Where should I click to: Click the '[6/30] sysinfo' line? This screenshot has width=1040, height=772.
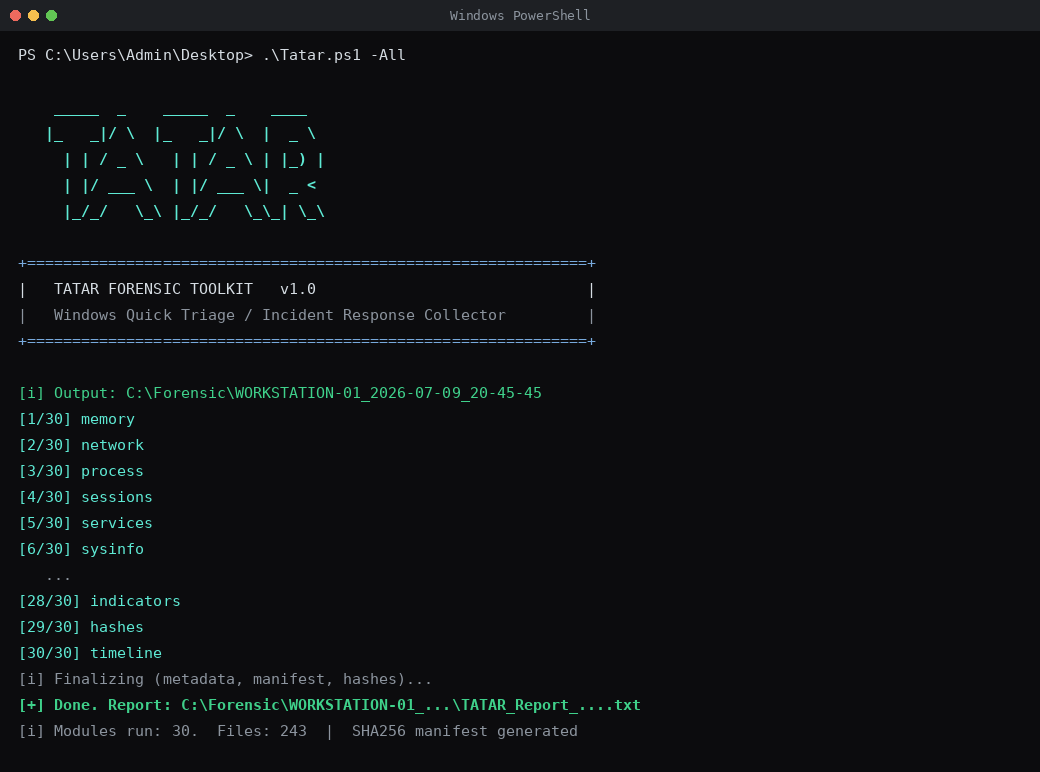coord(81,549)
